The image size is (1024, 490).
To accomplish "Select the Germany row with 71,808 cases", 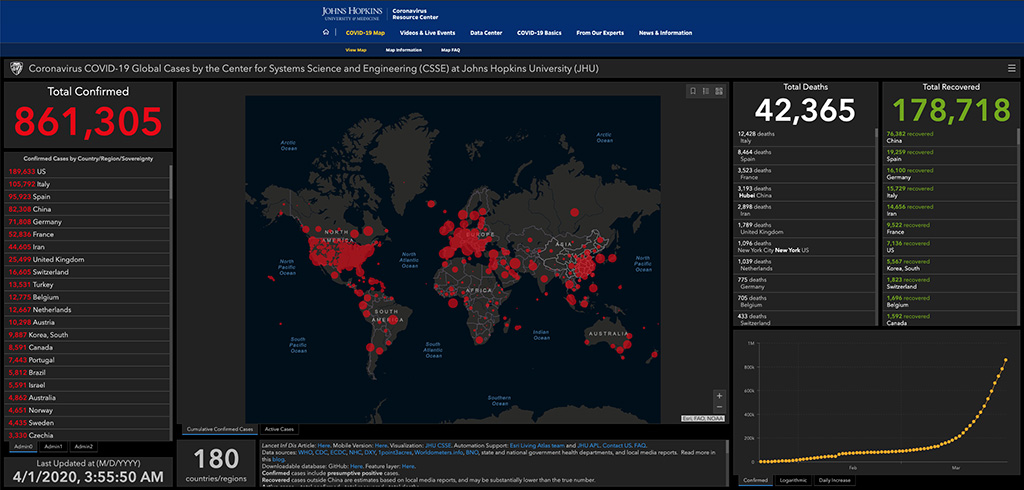I will 88,221.
